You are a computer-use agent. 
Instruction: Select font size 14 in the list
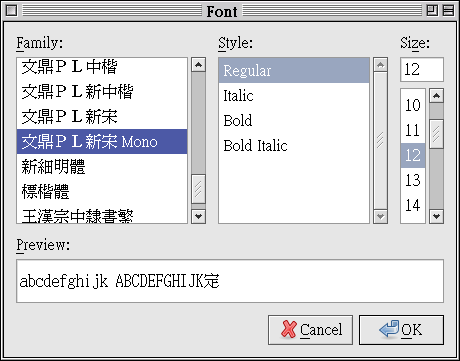point(413,205)
